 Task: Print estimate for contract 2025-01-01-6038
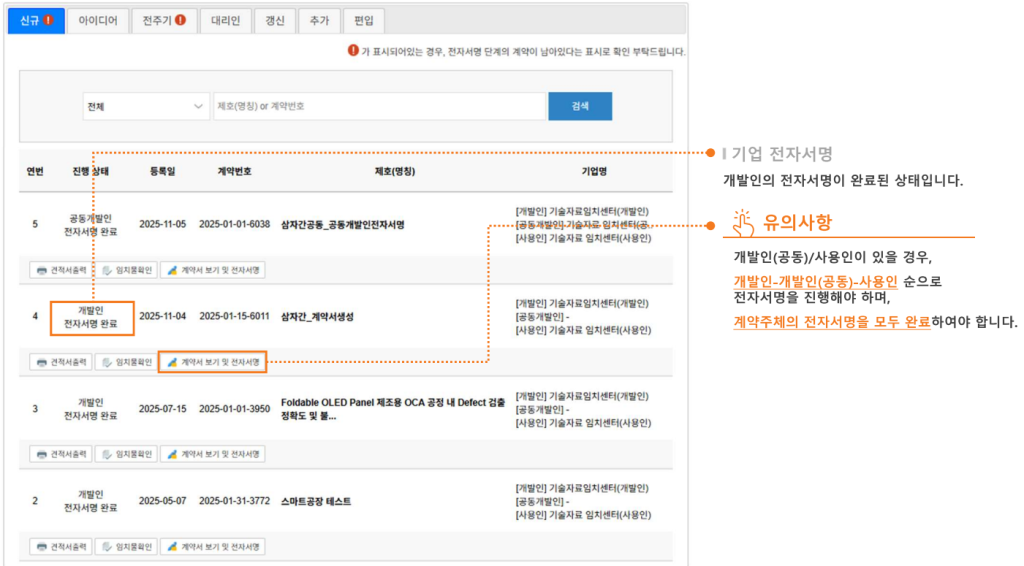click(x=61, y=270)
